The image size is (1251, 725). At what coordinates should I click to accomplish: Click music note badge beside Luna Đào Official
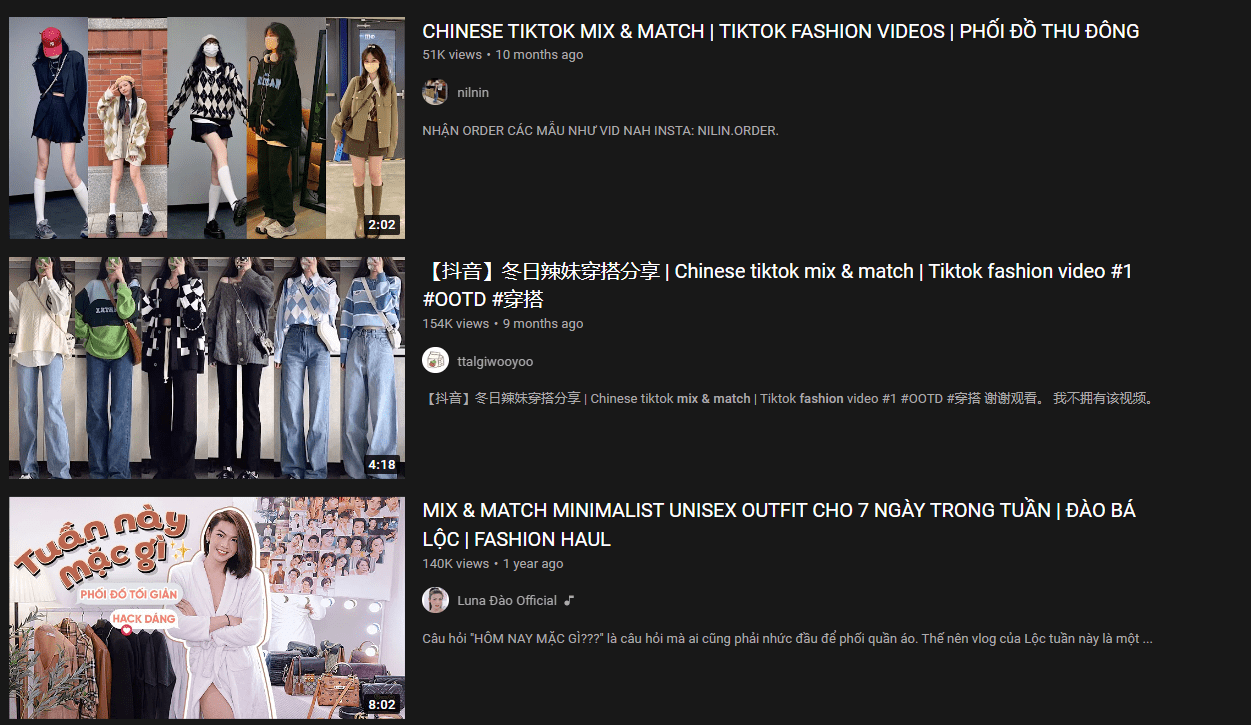[569, 600]
